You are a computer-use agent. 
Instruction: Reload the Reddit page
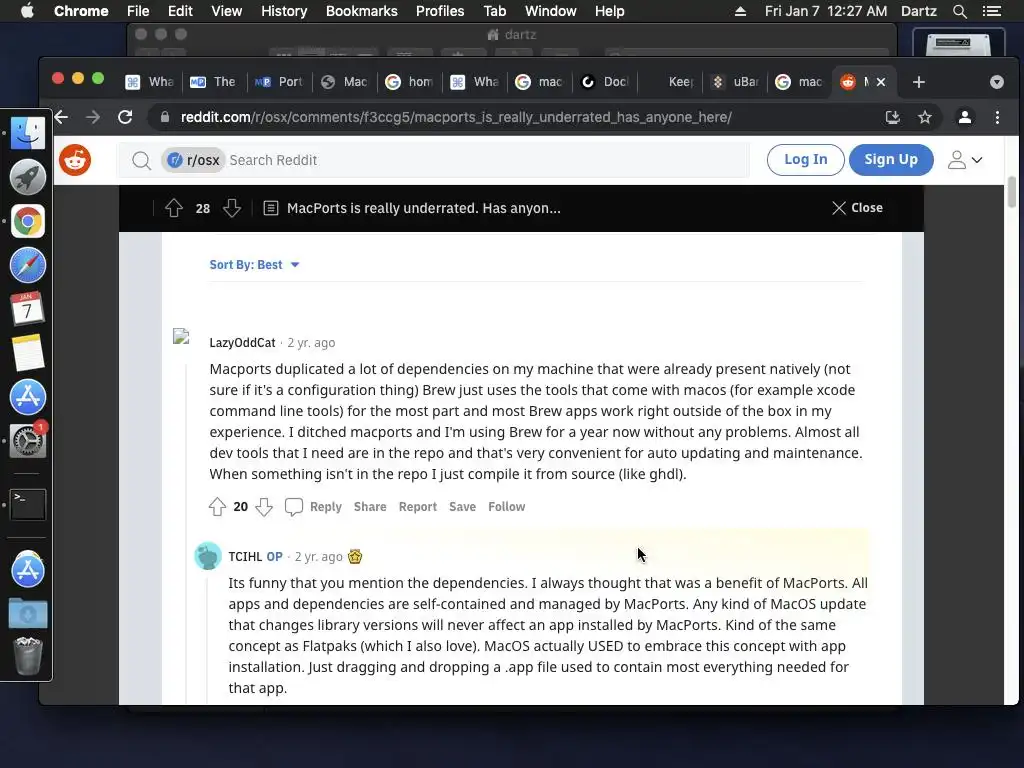(x=125, y=117)
